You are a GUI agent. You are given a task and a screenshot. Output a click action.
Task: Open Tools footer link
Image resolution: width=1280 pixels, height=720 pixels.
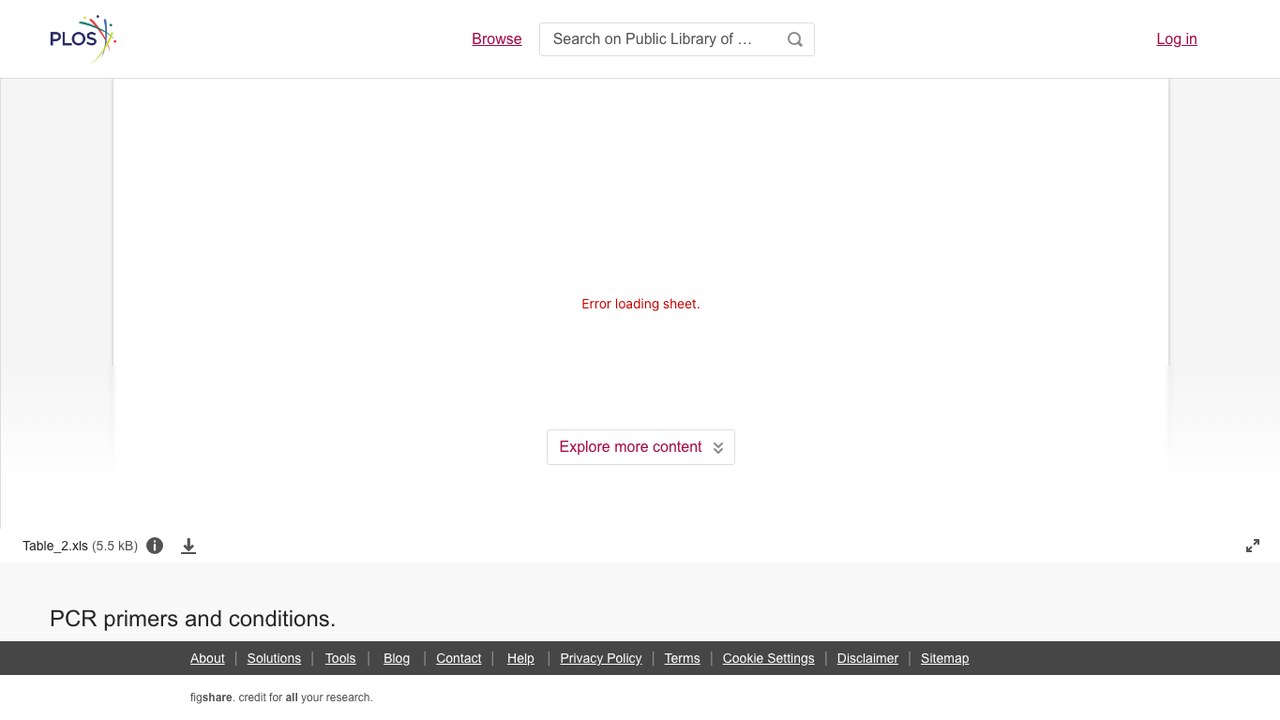340,658
